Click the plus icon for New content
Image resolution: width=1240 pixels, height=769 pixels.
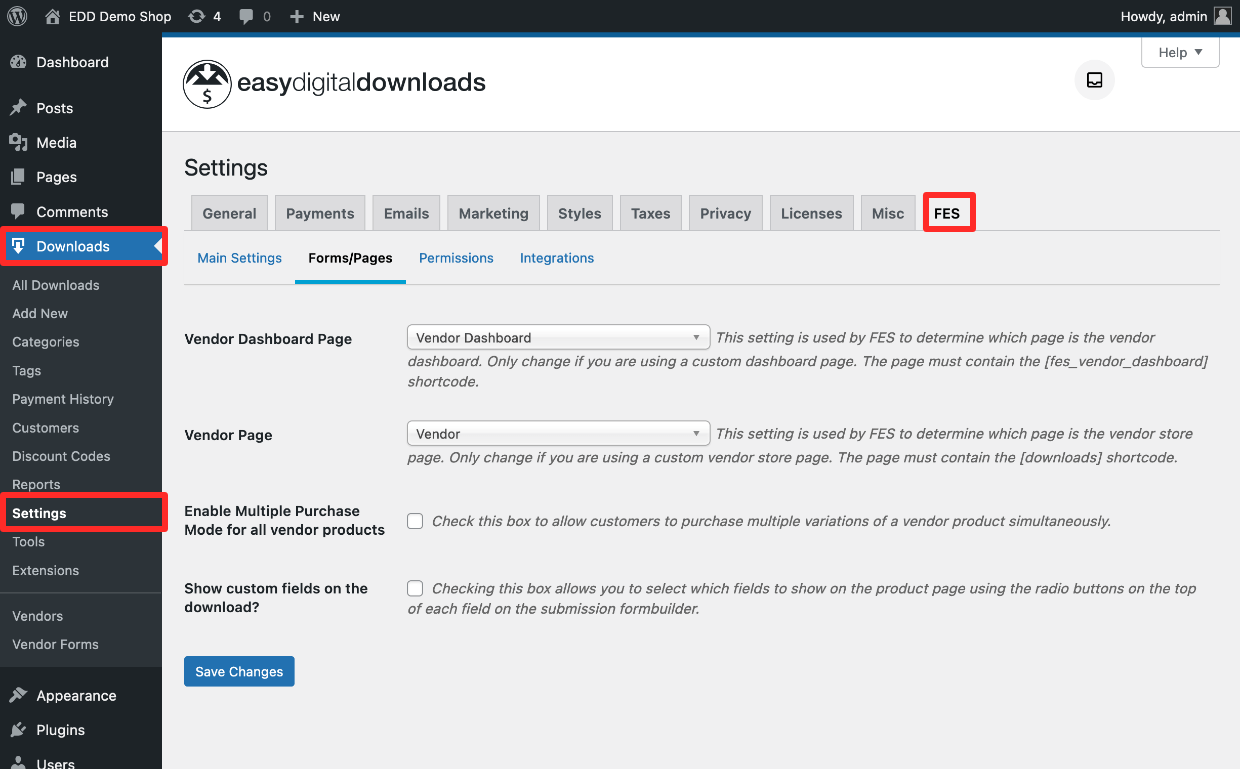click(x=296, y=16)
